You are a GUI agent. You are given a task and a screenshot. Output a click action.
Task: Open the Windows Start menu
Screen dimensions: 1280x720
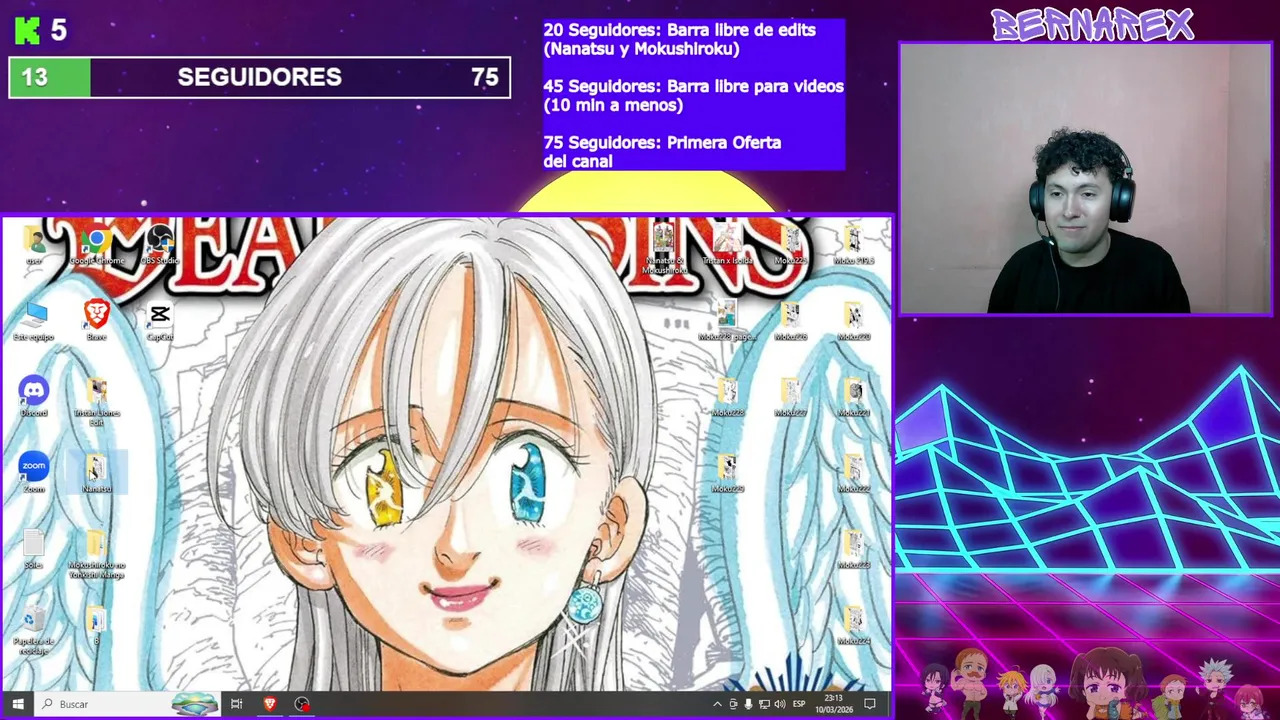pos(17,704)
